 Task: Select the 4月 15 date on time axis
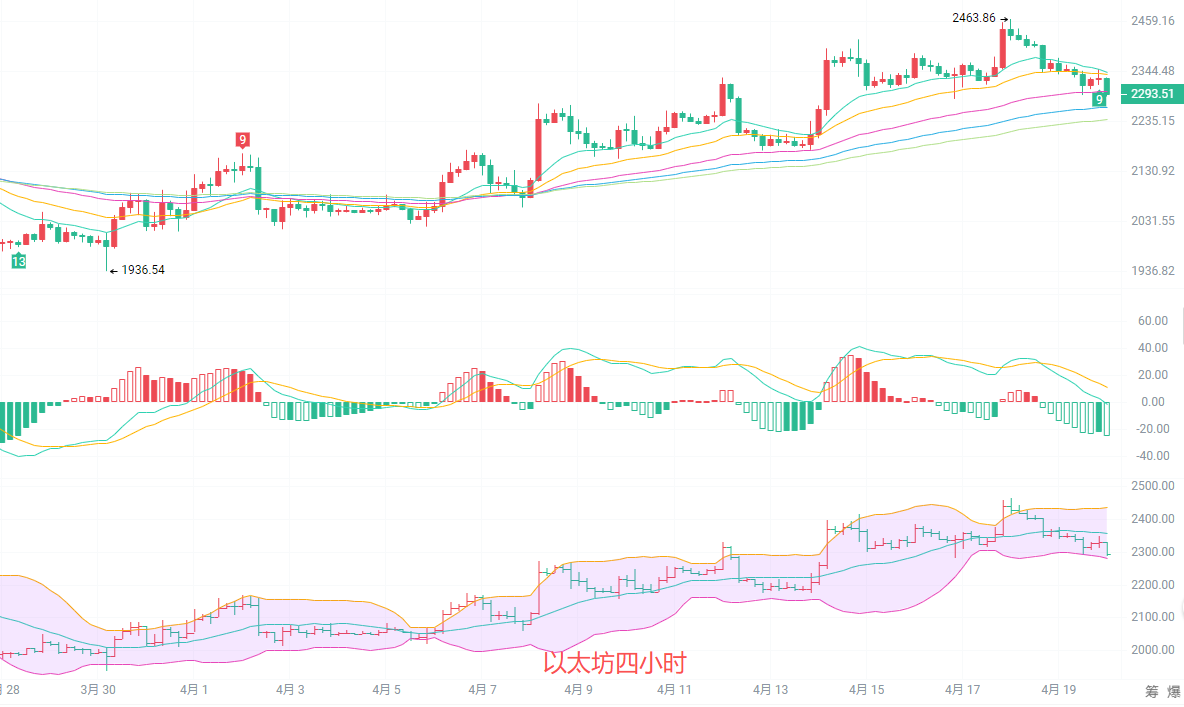(x=866, y=690)
